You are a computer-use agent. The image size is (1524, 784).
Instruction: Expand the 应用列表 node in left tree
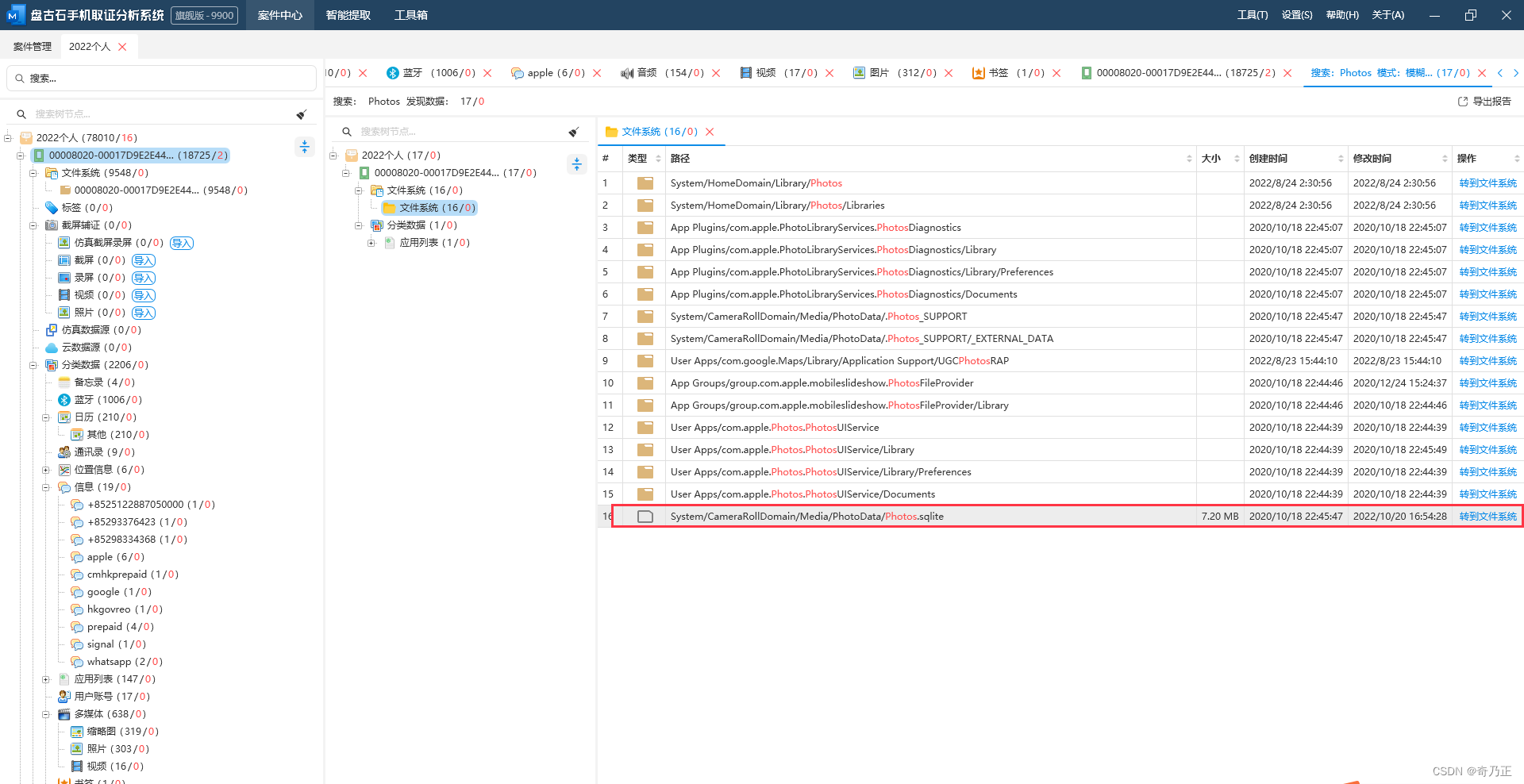coord(46,679)
